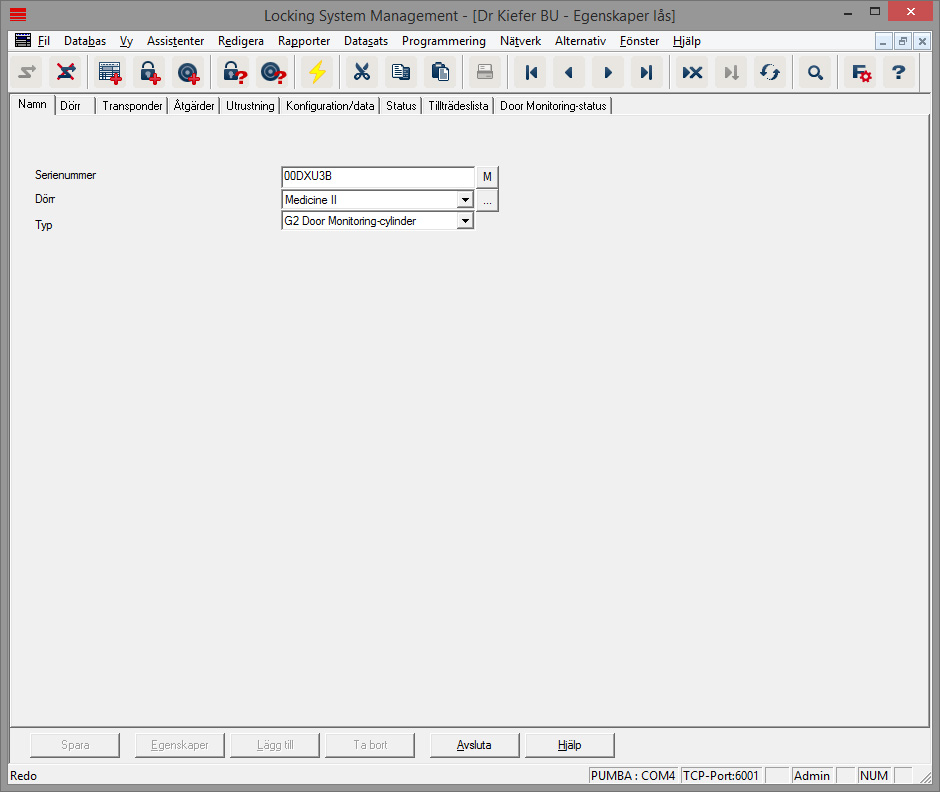Image resolution: width=940 pixels, height=792 pixels.
Task: Open the Programmering menu
Action: tap(443, 41)
